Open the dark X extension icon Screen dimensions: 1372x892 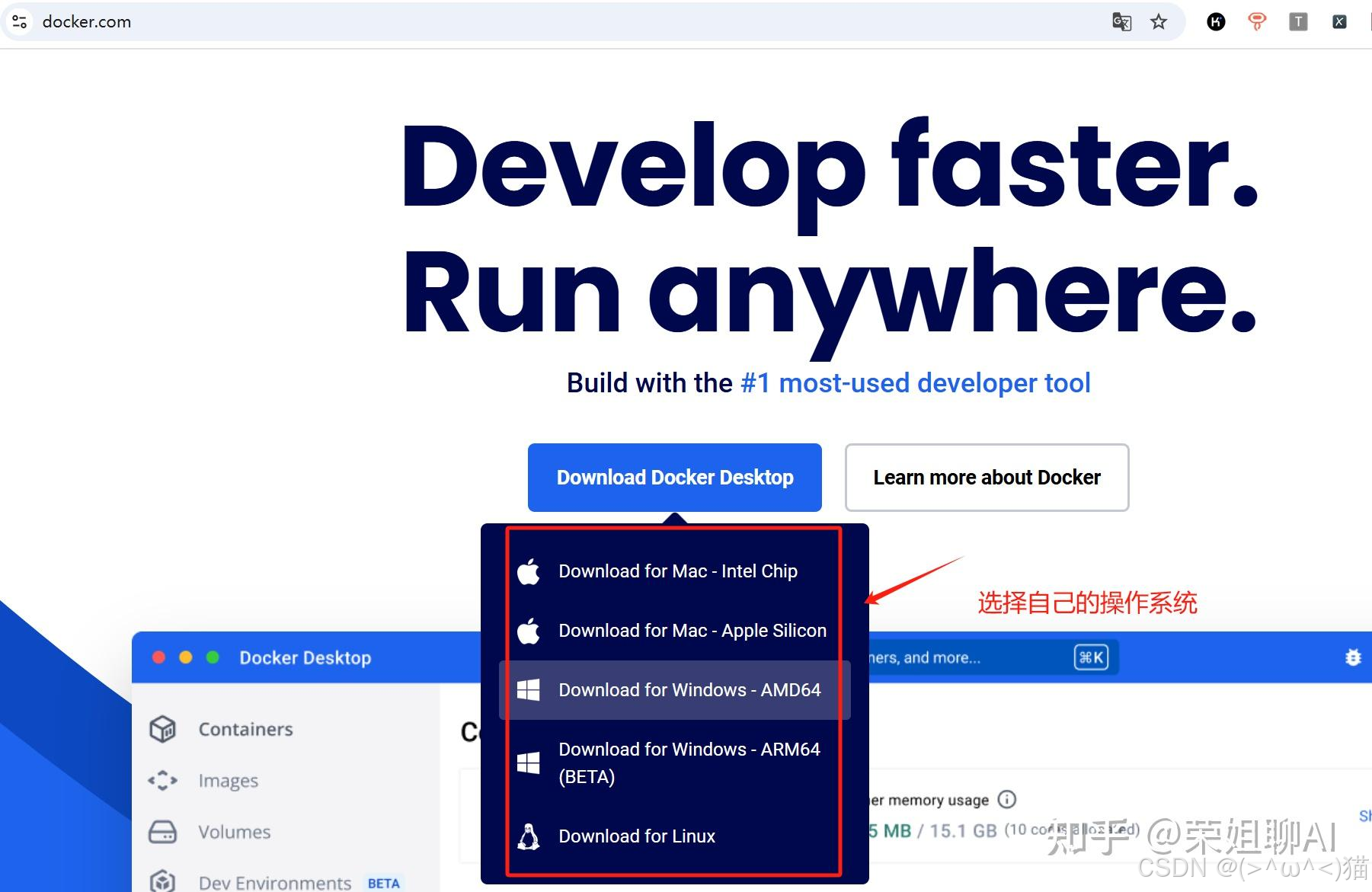point(1339,21)
